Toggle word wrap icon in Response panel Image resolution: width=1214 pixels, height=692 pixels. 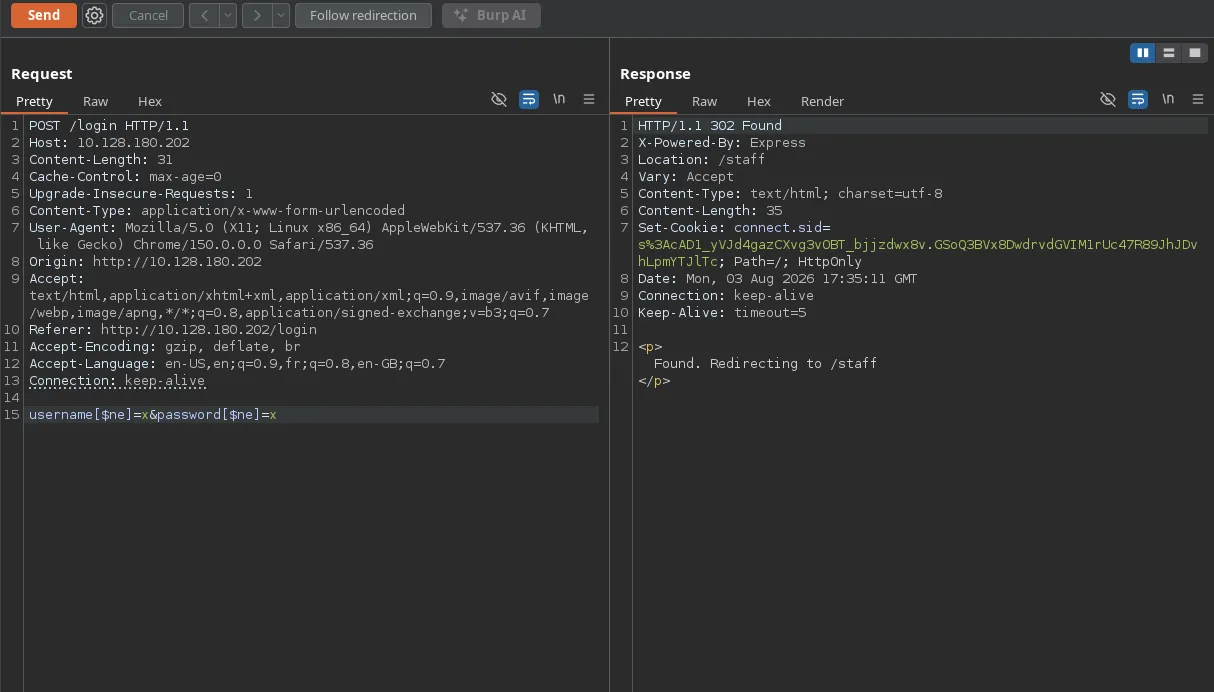[1138, 99]
